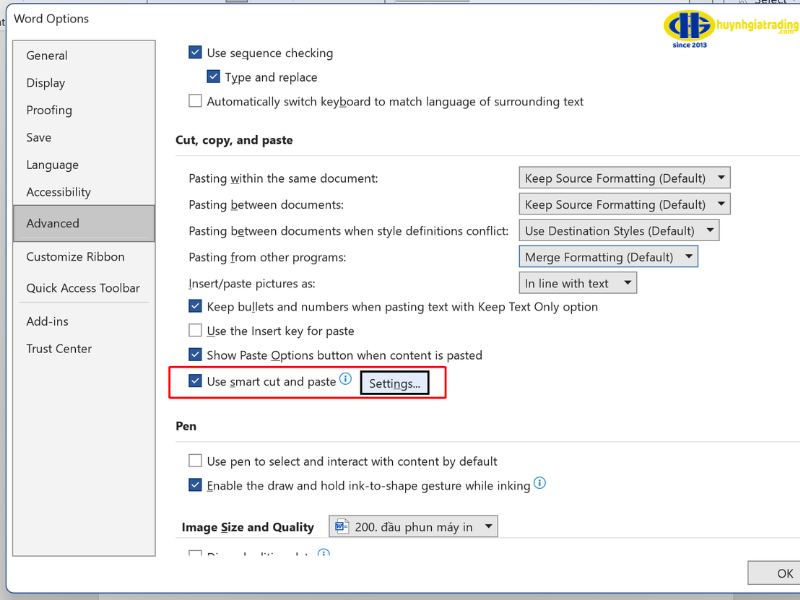Click info icon beside ink-to-shape gesture option

tap(540, 483)
